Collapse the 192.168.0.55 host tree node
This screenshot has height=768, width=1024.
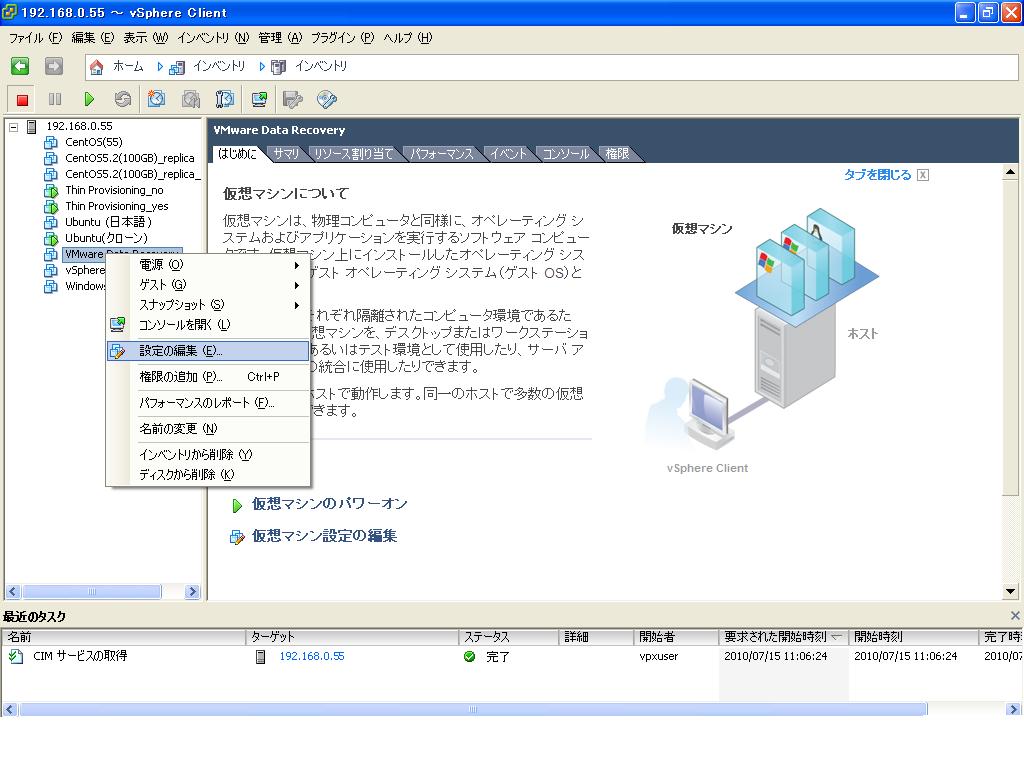point(13,127)
